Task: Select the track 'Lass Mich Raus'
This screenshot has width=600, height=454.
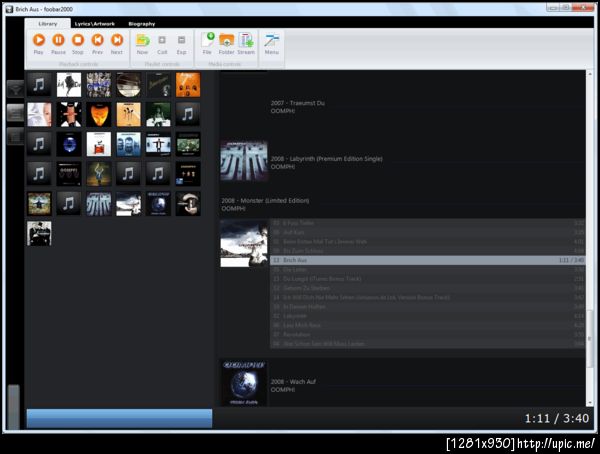Action: coord(428,325)
